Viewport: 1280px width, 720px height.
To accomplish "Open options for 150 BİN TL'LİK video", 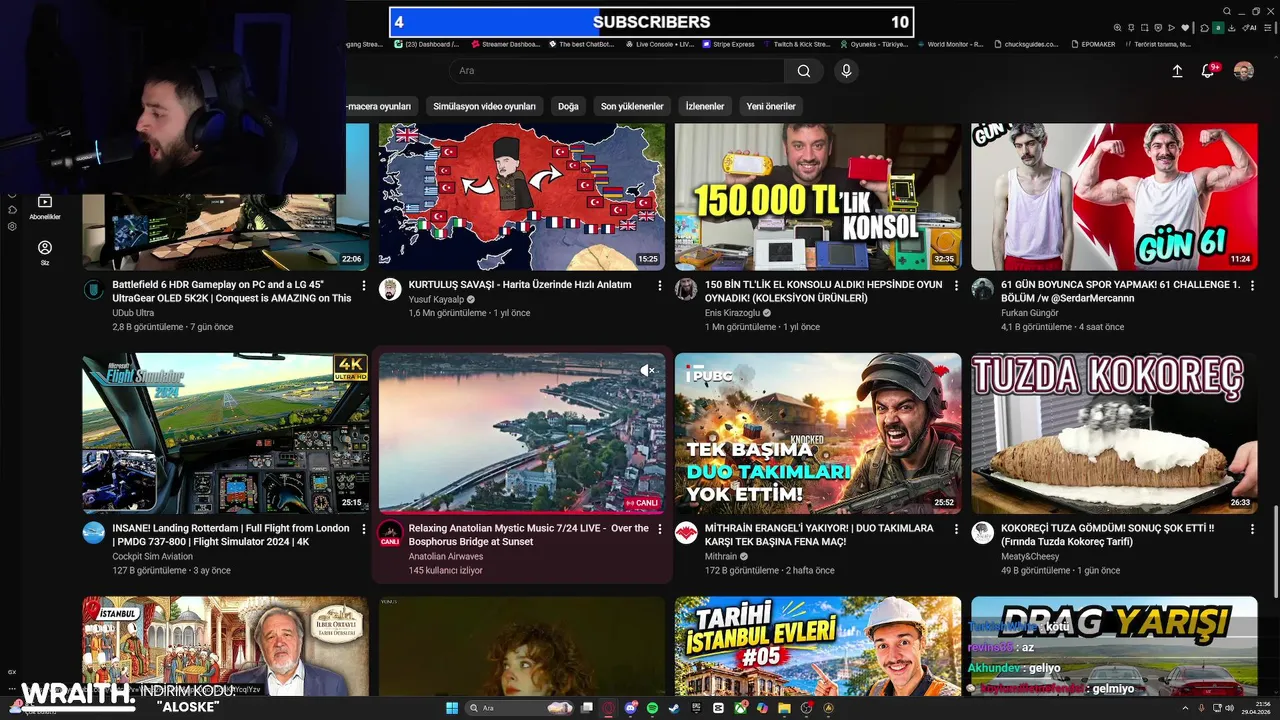I will point(955,285).
